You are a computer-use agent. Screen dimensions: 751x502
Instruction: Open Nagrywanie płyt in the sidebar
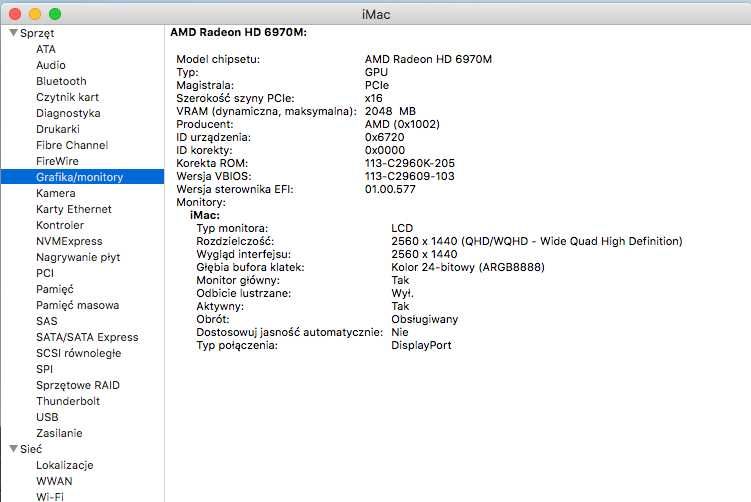(x=78, y=257)
